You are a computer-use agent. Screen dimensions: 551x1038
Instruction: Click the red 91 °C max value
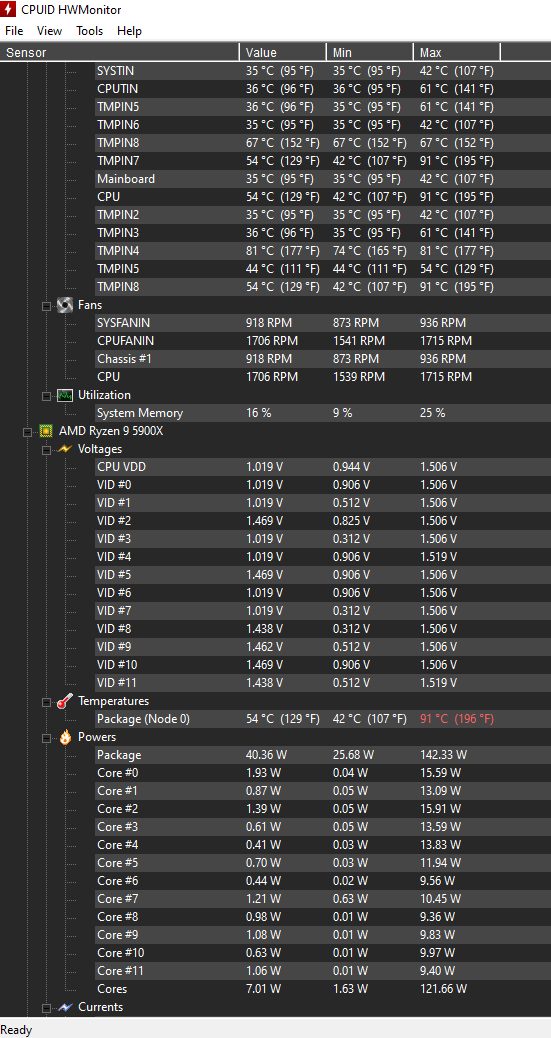[457, 719]
